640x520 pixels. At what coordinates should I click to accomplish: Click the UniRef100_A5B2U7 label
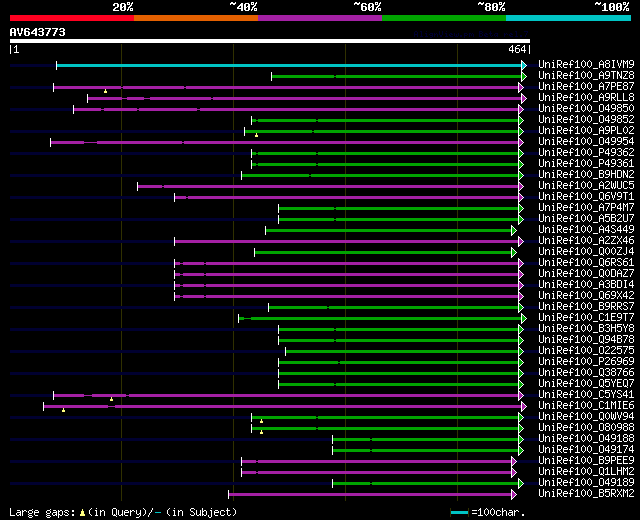(586, 218)
